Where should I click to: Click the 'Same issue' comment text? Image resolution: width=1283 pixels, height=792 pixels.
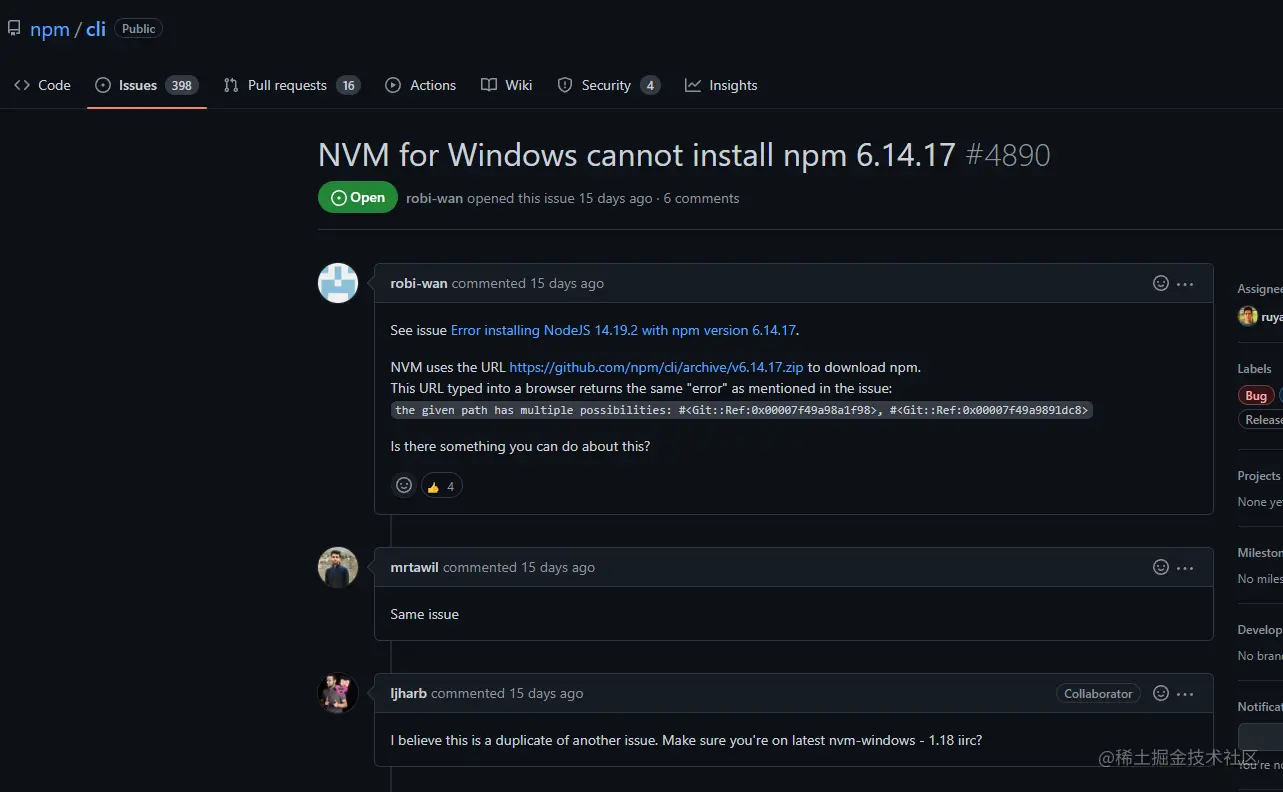pos(424,614)
